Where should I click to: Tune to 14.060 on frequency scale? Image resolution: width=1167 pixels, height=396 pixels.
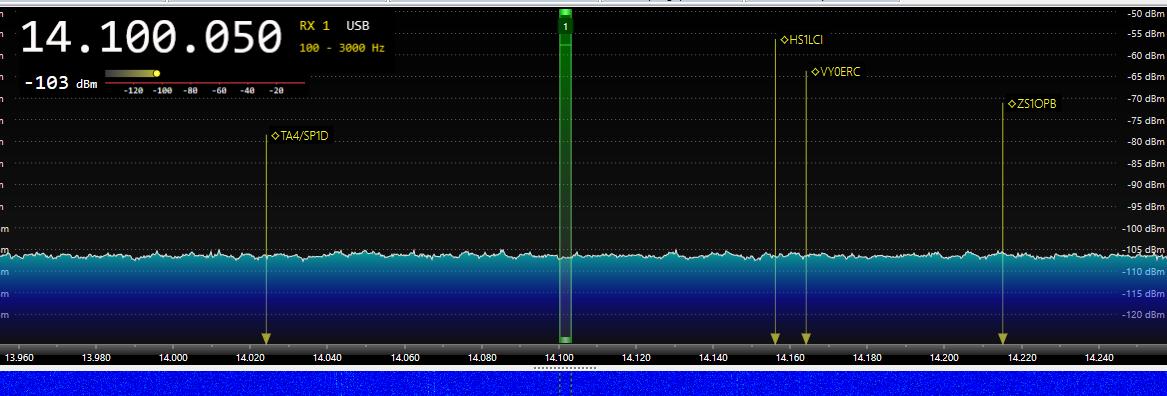(404, 358)
